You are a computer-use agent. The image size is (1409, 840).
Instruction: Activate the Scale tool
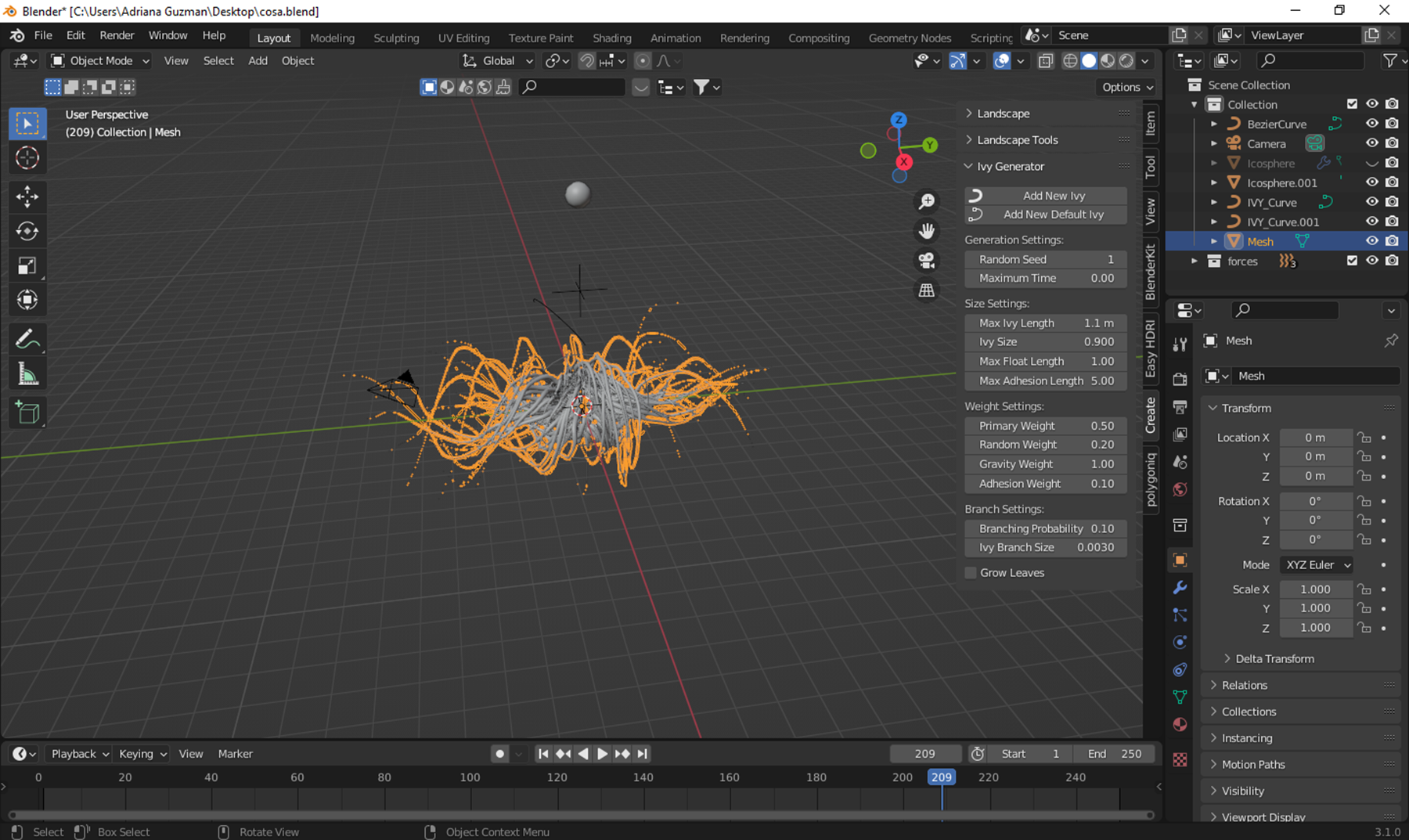click(x=27, y=265)
